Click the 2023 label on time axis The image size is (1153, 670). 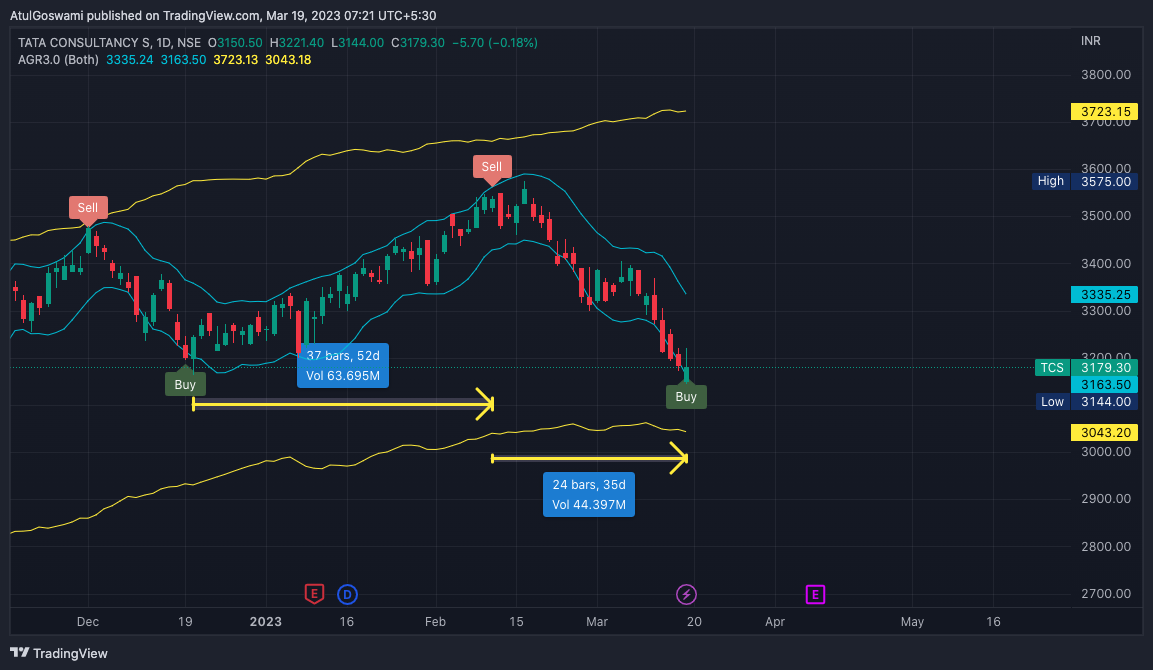pos(265,621)
